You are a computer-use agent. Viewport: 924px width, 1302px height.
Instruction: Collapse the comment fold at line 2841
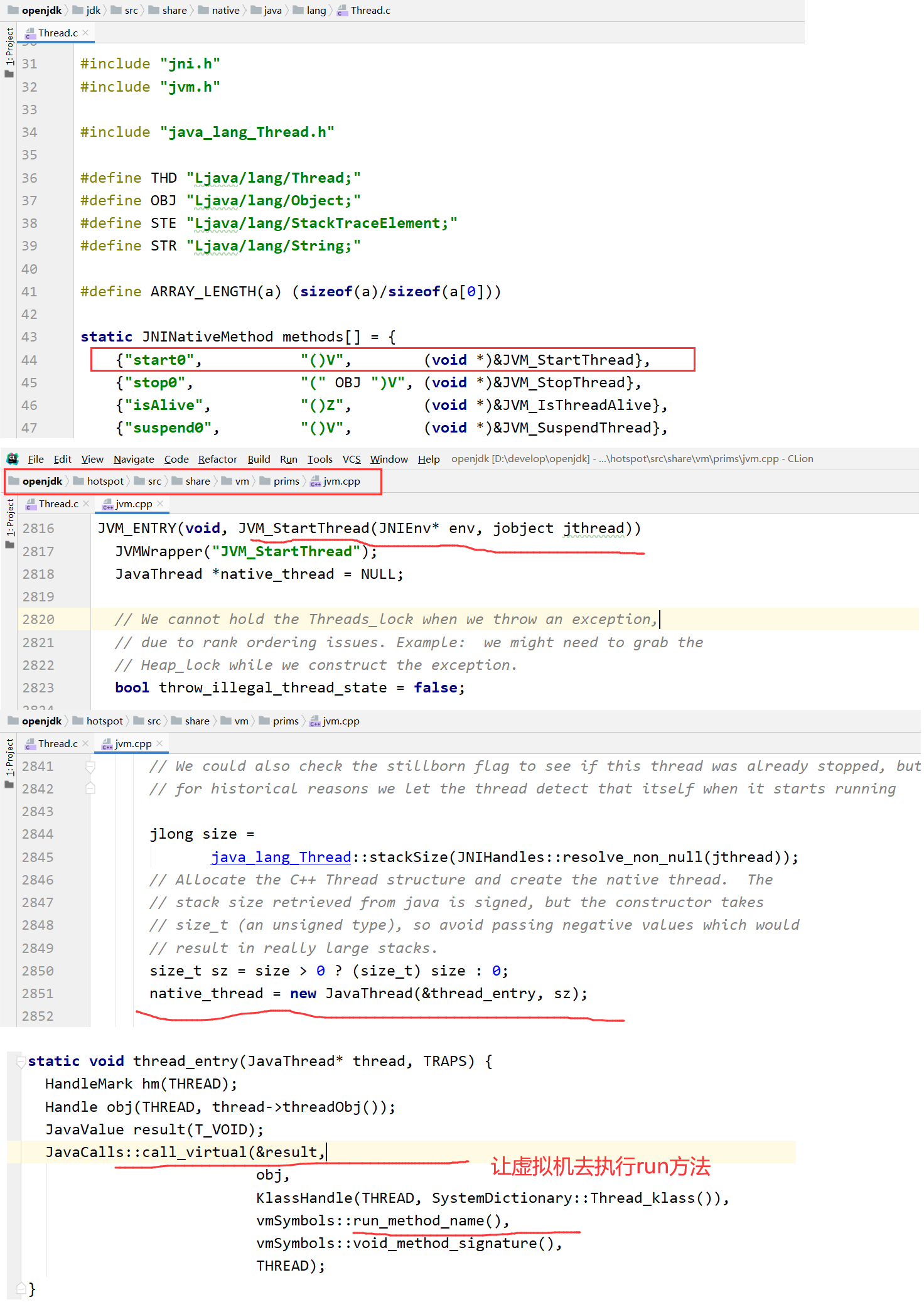pos(90,767)
